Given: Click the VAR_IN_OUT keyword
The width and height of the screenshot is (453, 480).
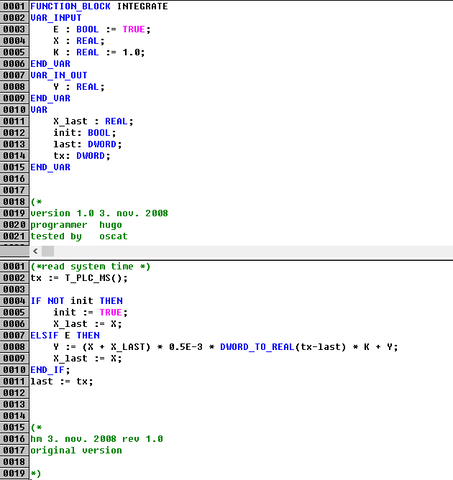Looking at the screenshot, I should [x=59, y=75].
